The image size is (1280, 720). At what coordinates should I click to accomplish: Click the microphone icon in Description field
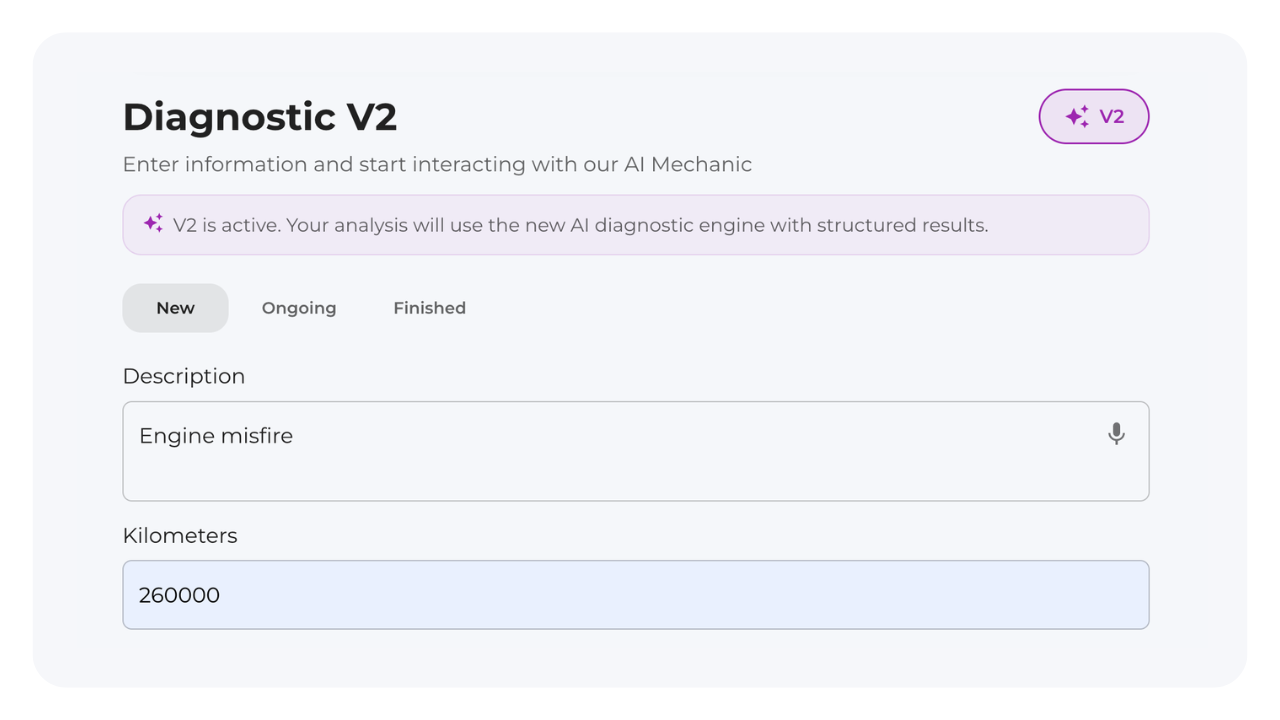pyautogui.click(x=1116, y=433)
